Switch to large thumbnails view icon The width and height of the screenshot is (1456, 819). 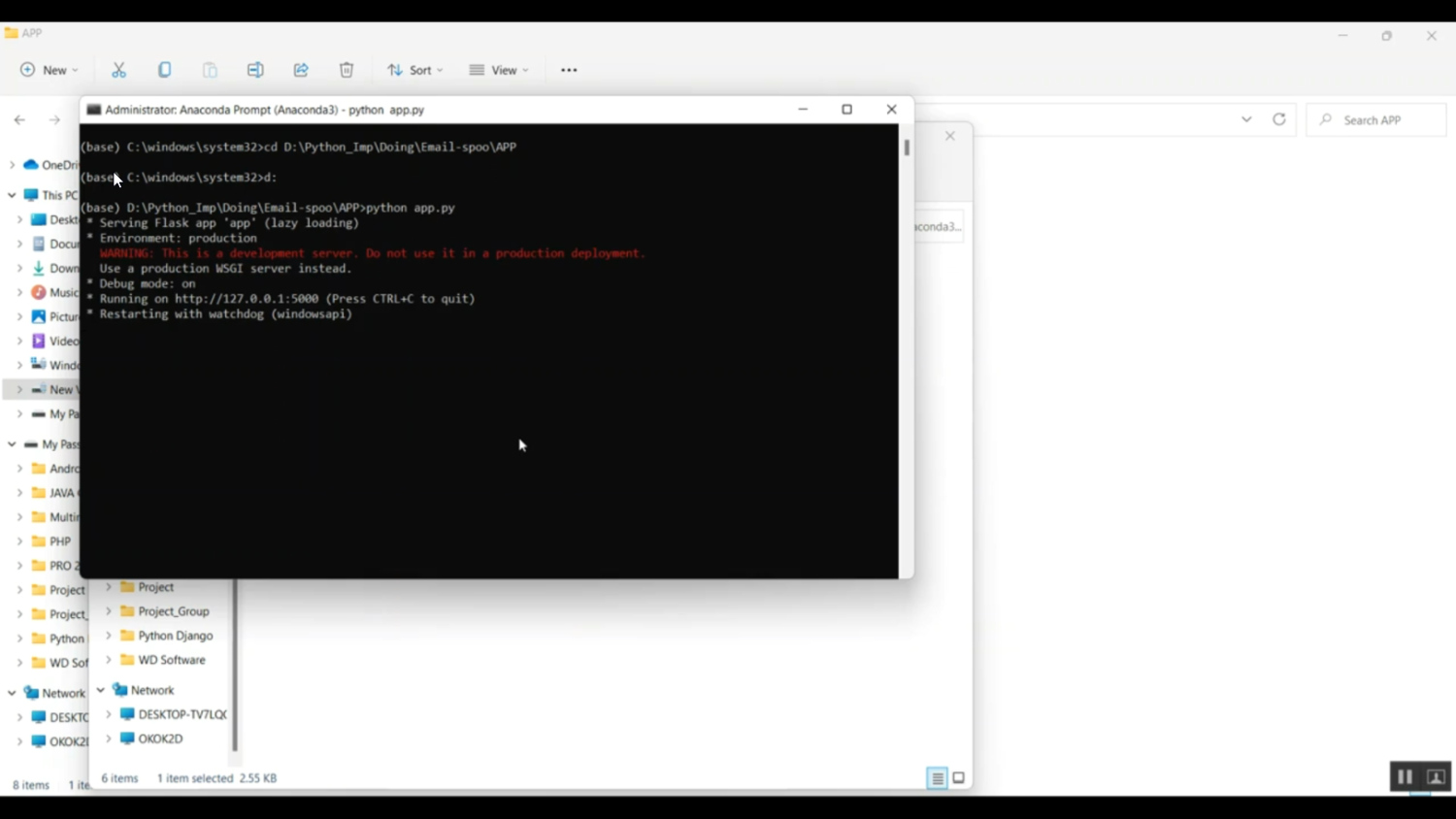pyautogui.click(x=959, y=778)
